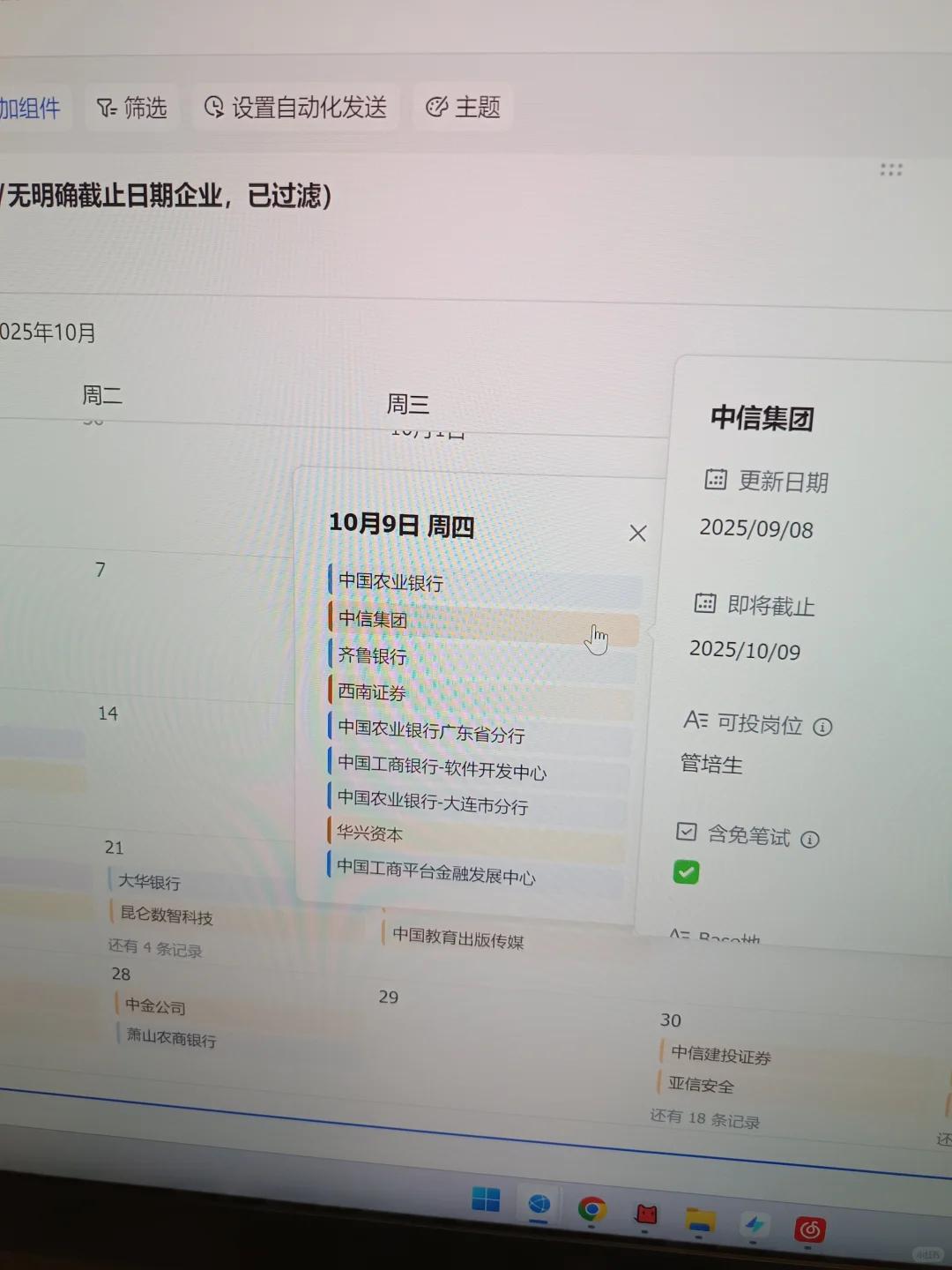Open the blue lightning app in taskbar
The width and height of the screenshot is (952, 1270).
tap(754, 1224)
